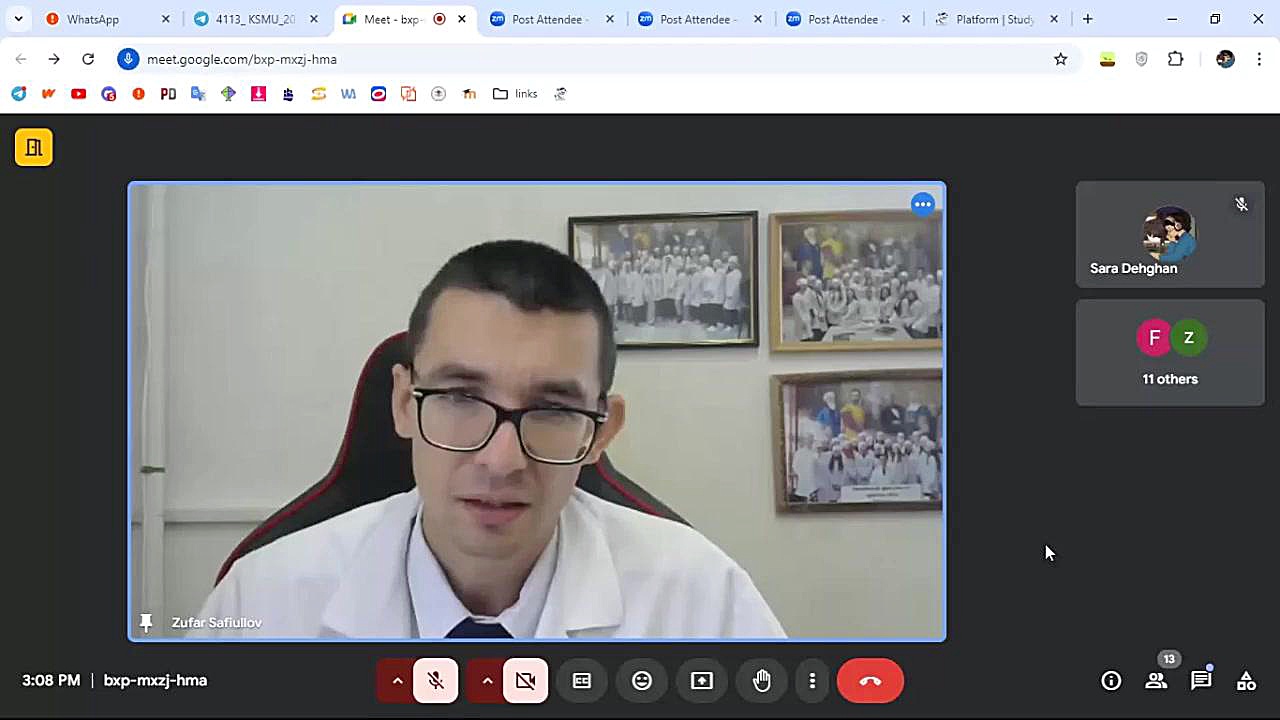Expand the tab search dropdown
Screen dimensions: 1280x720
point(18,19)
